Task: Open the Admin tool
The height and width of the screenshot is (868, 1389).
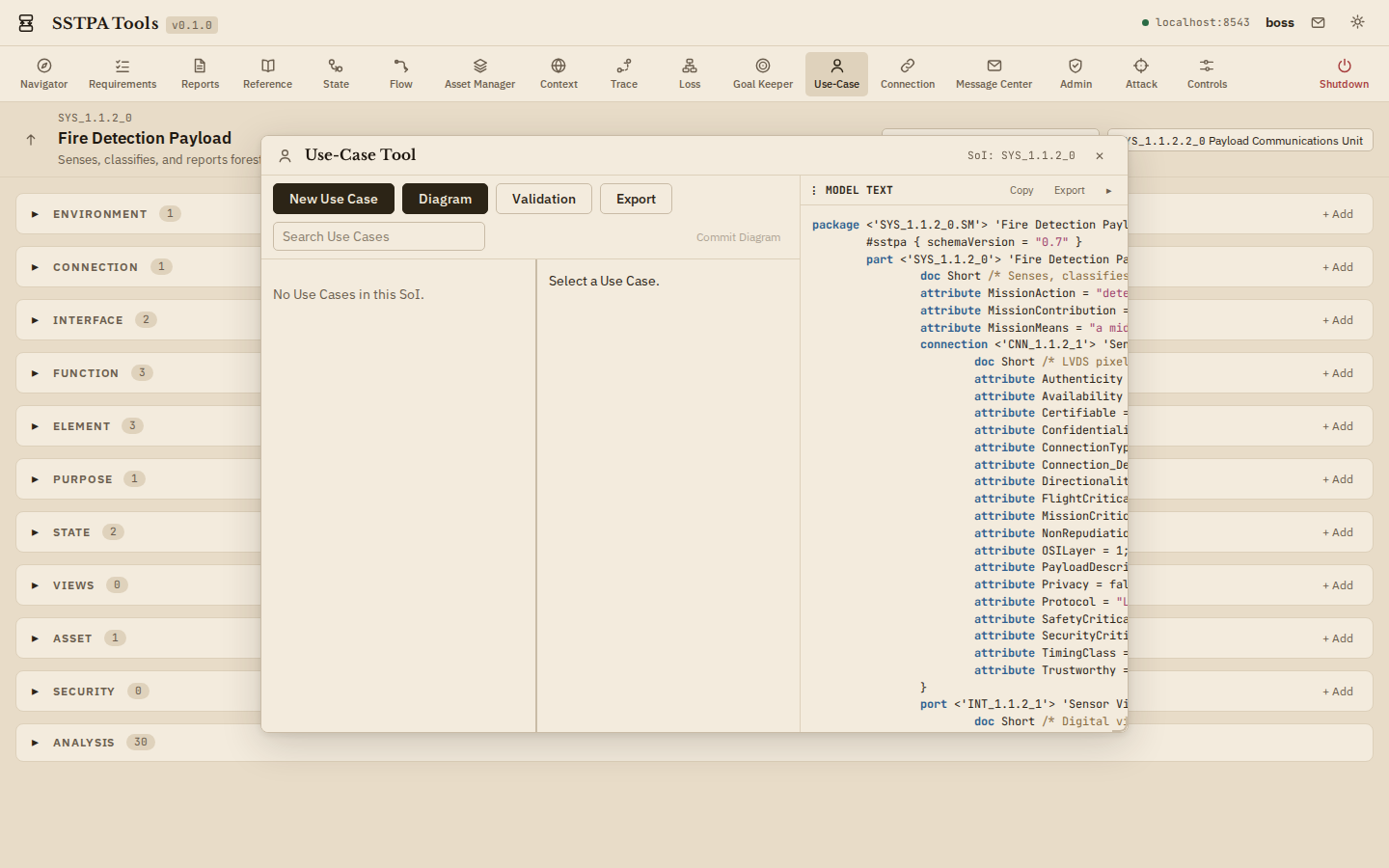Action: point(1076,74)
